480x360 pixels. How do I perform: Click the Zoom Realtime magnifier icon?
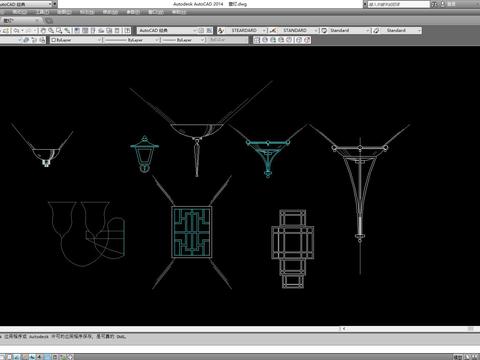(x=51, y=31)
